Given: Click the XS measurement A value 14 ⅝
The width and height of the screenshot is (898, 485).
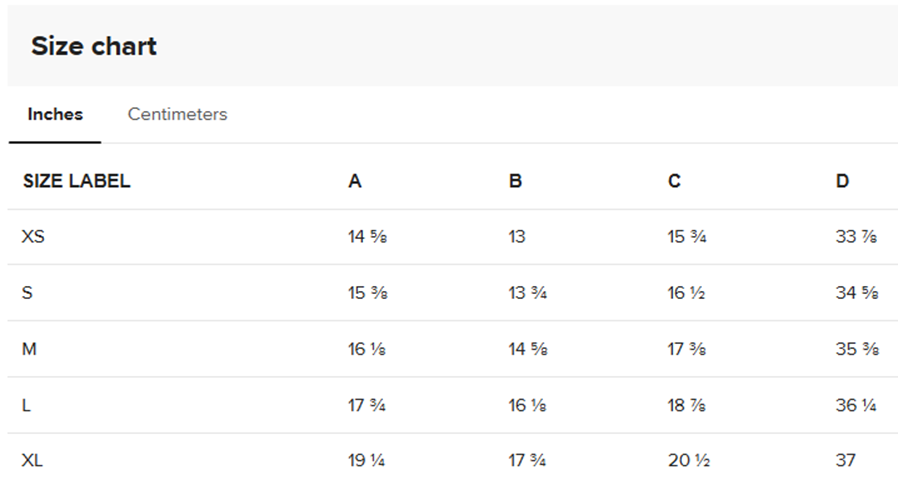Looking at the screenshot, I should [367, 237].
